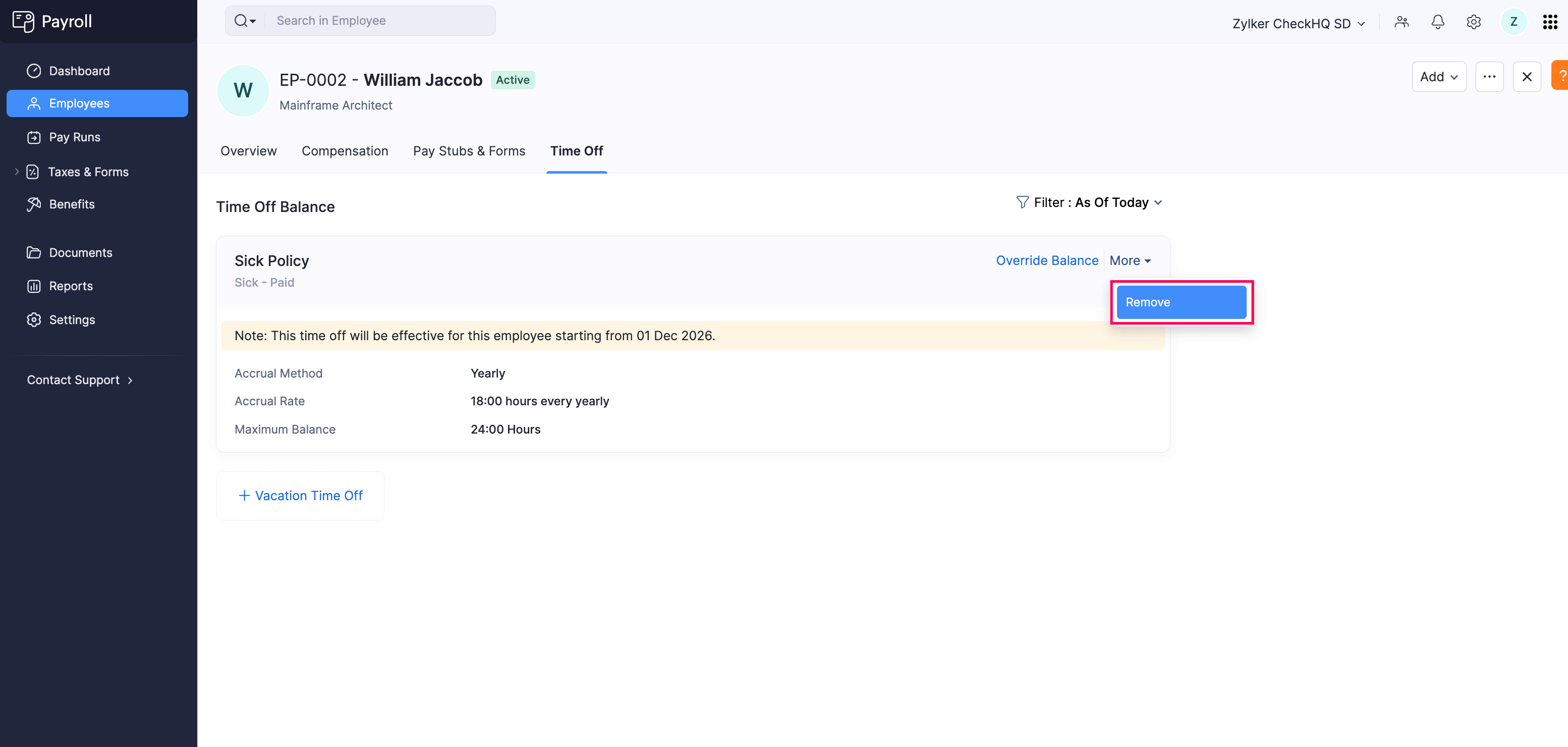The height and width of the screenshot is (747, 1568).
Task: Open the orange help button
Action: tap(1560, 76)
